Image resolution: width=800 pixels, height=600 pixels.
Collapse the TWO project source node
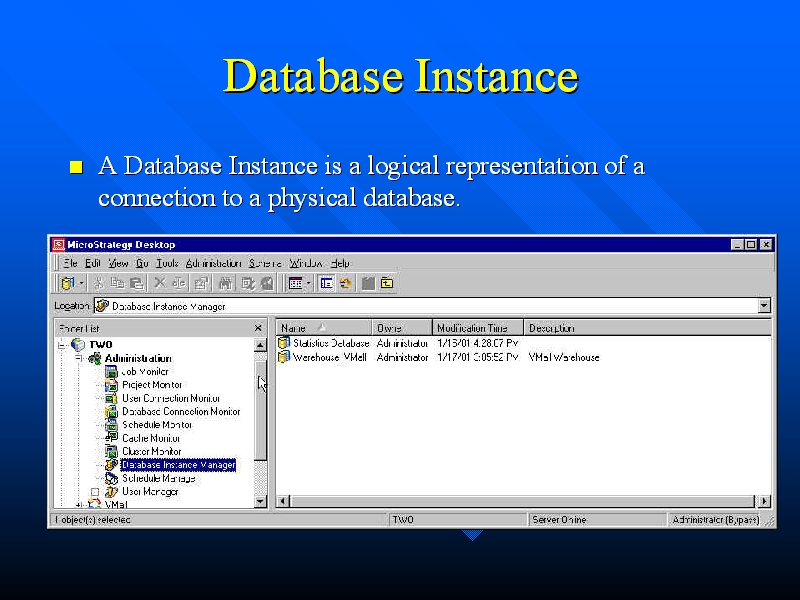[x=61, y=345]
